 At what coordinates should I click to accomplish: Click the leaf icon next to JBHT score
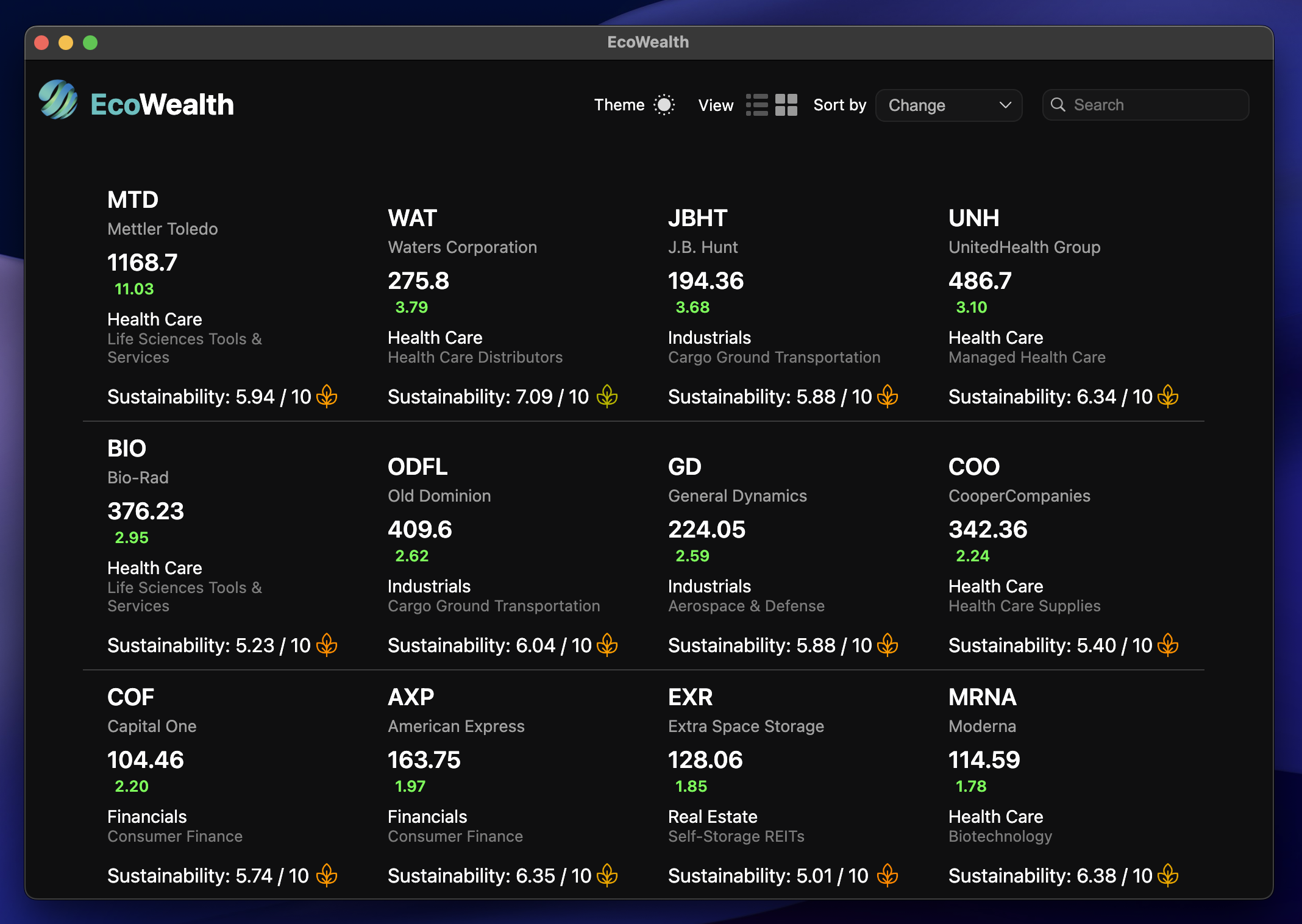[888, 396]
